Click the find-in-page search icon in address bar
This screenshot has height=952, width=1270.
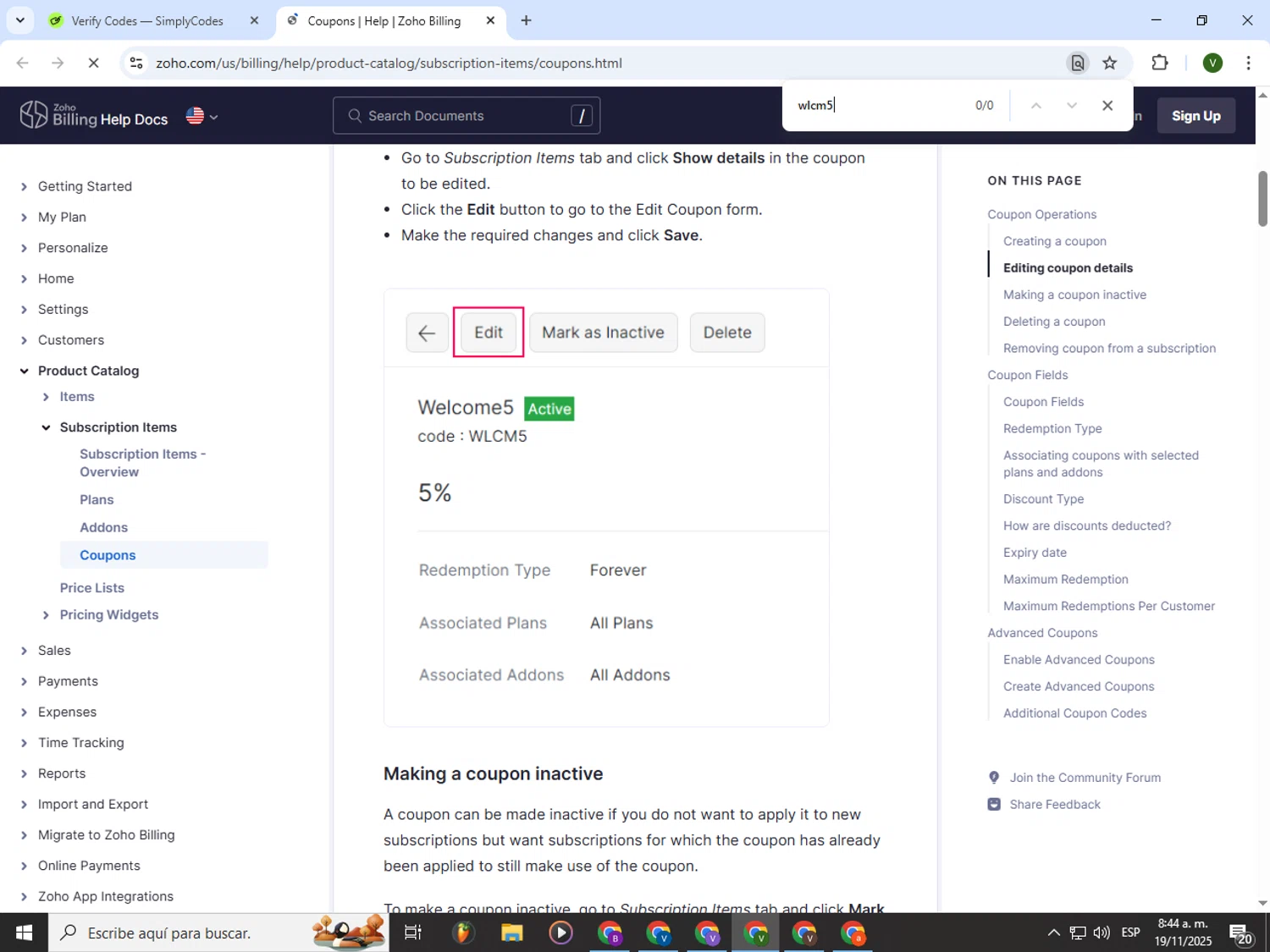point(1078,63)
